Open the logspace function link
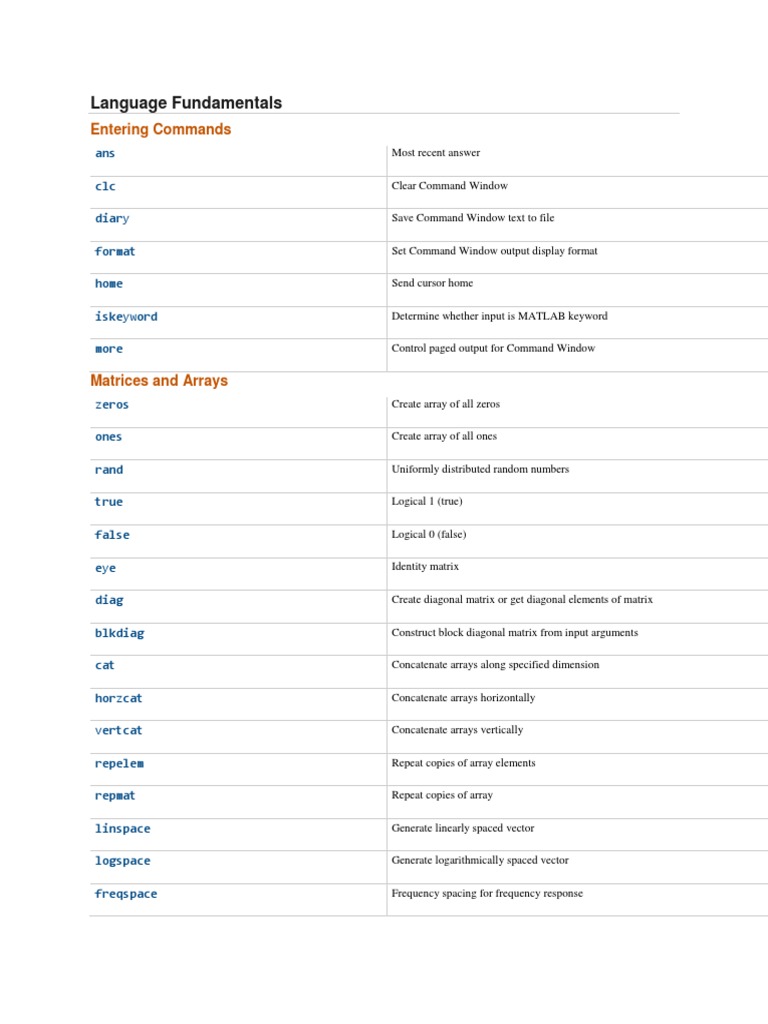This screenshot has height=1024, width=768. tap(123, 861)
